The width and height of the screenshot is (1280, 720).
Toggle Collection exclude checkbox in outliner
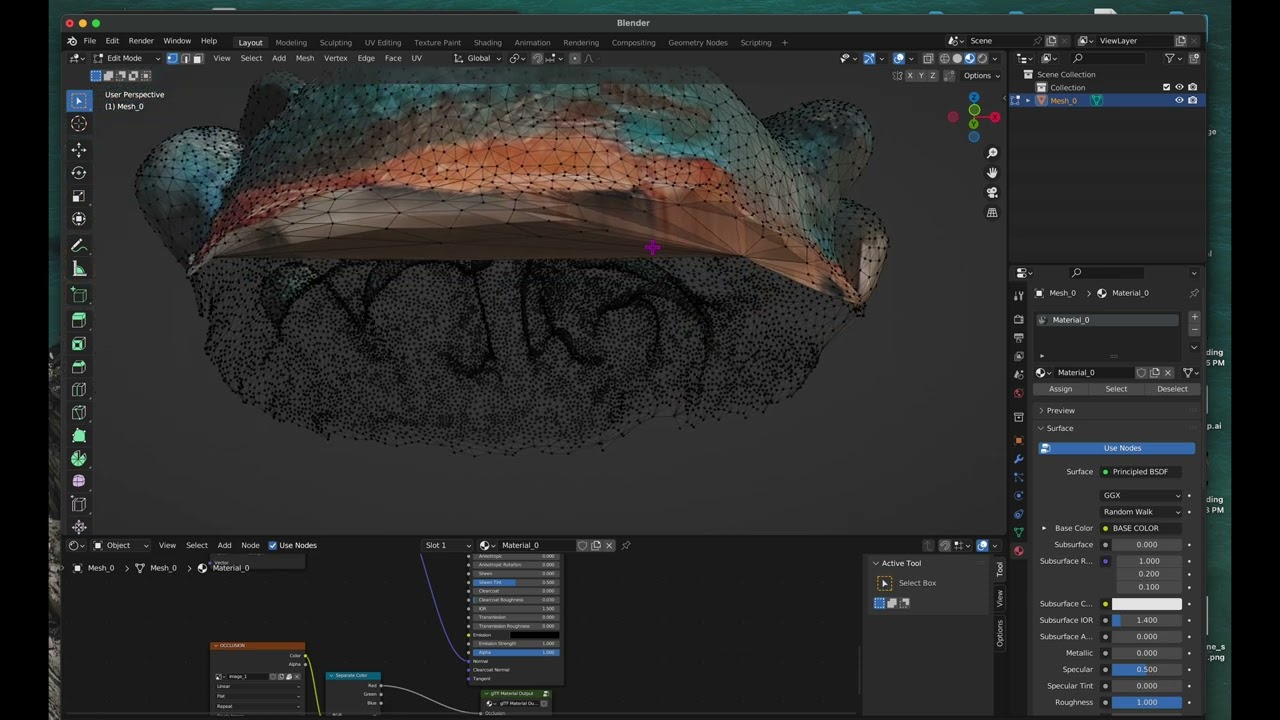tap(1166, 87)
